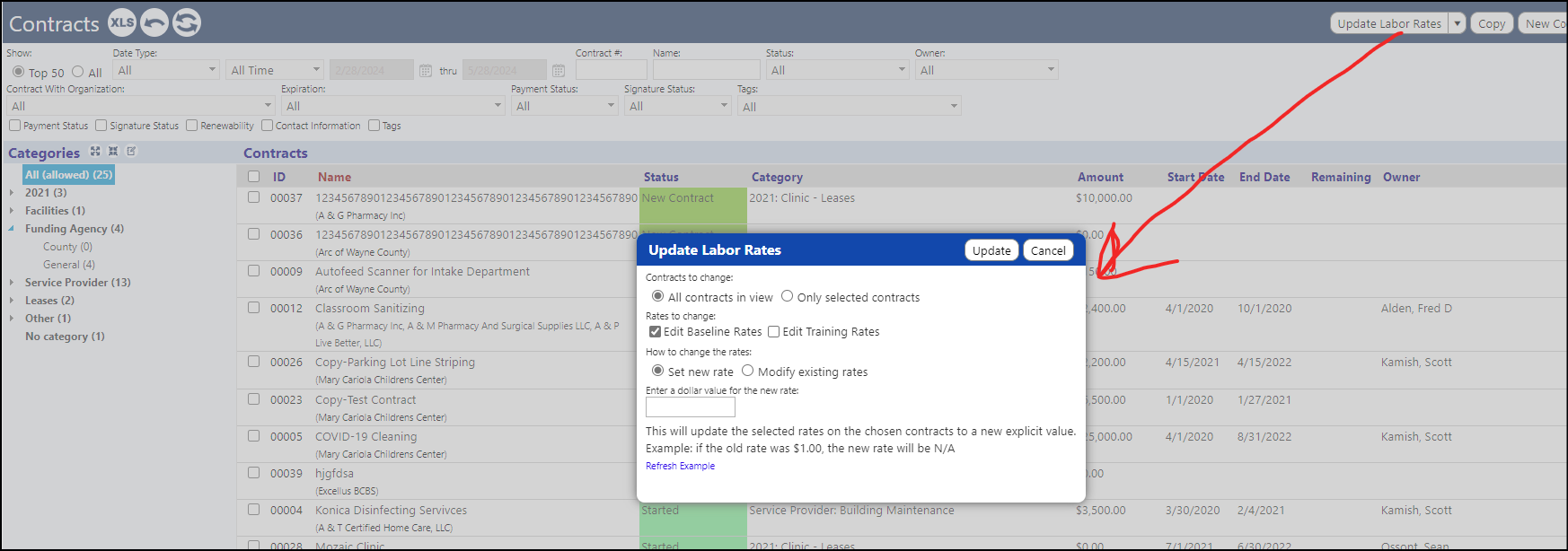Select the General (4) subcategory
This screenshot has width=1568, height=551.
[69, 265]
